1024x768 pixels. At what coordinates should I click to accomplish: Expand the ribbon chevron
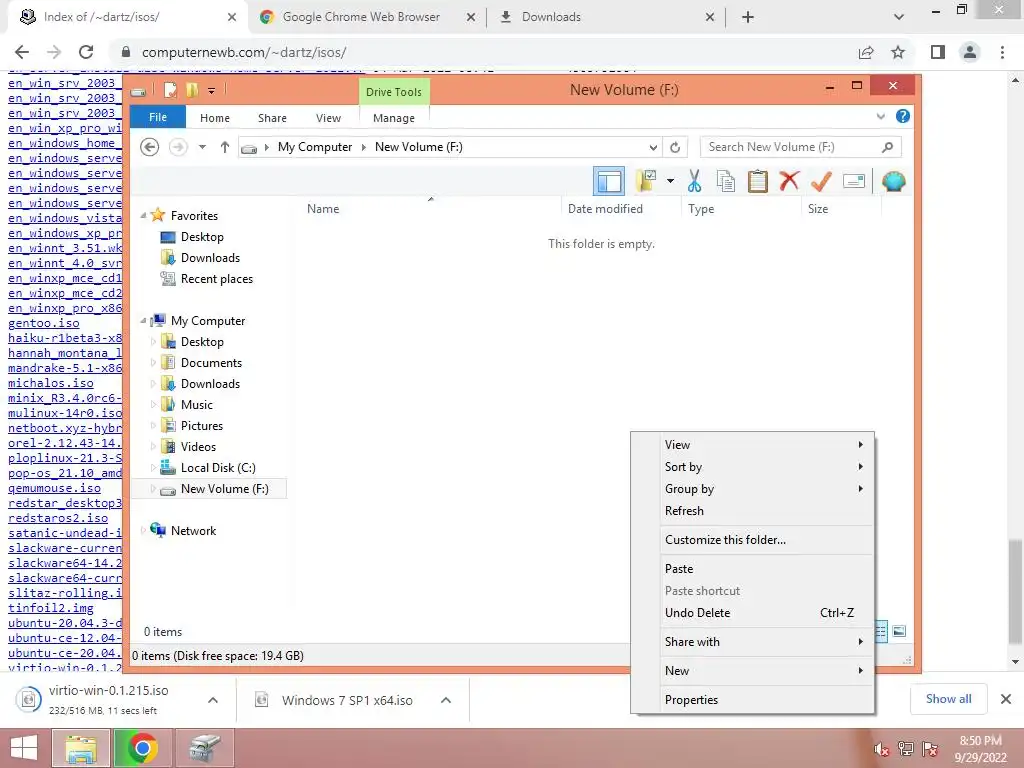pyautogui.click(x=880, y=116)
